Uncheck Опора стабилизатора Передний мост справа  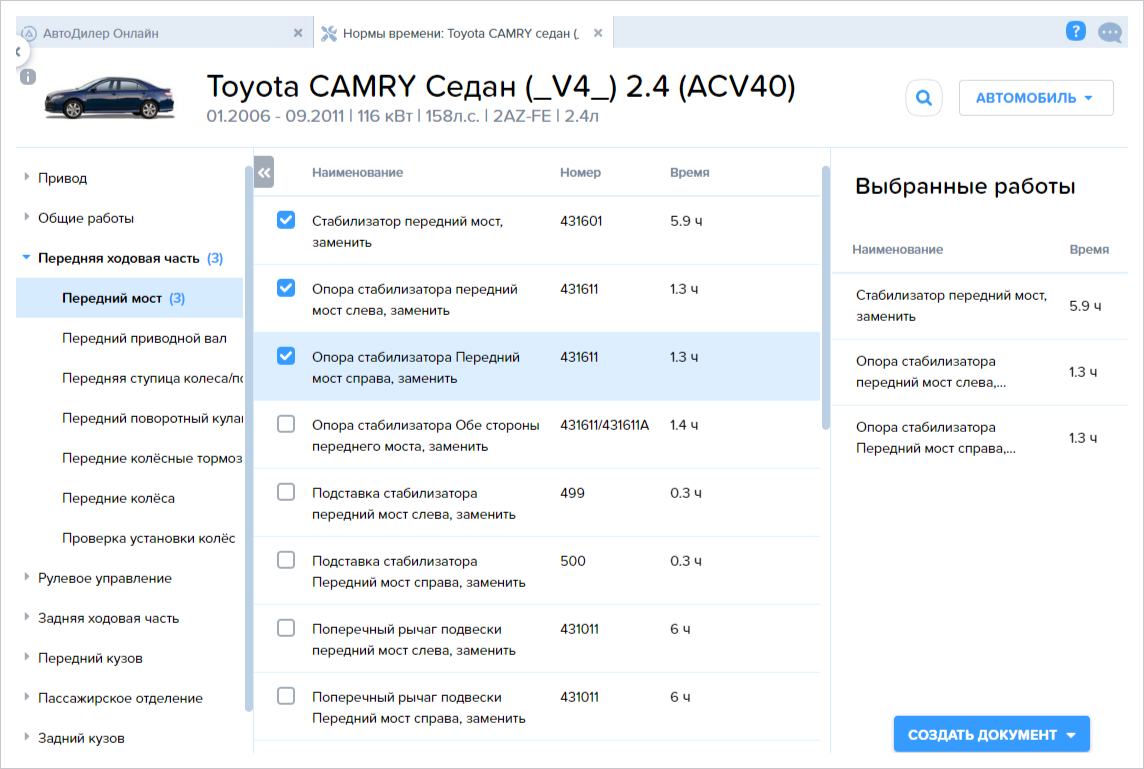click(286, 355)
